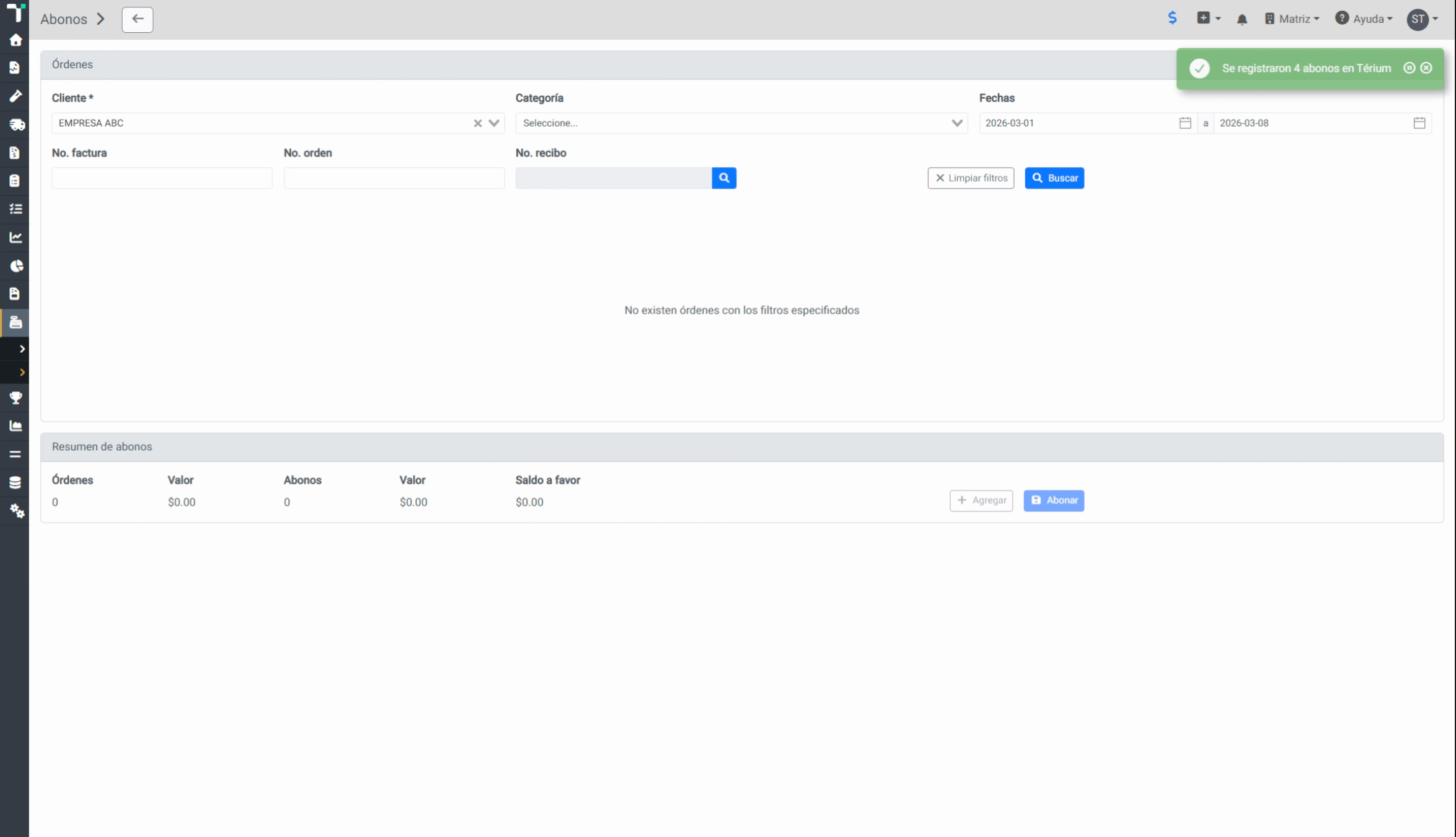Open the checklist tasks icon in sidebar
The width and height of the screenshot is (1456, 837).
[x=15, y=209]
